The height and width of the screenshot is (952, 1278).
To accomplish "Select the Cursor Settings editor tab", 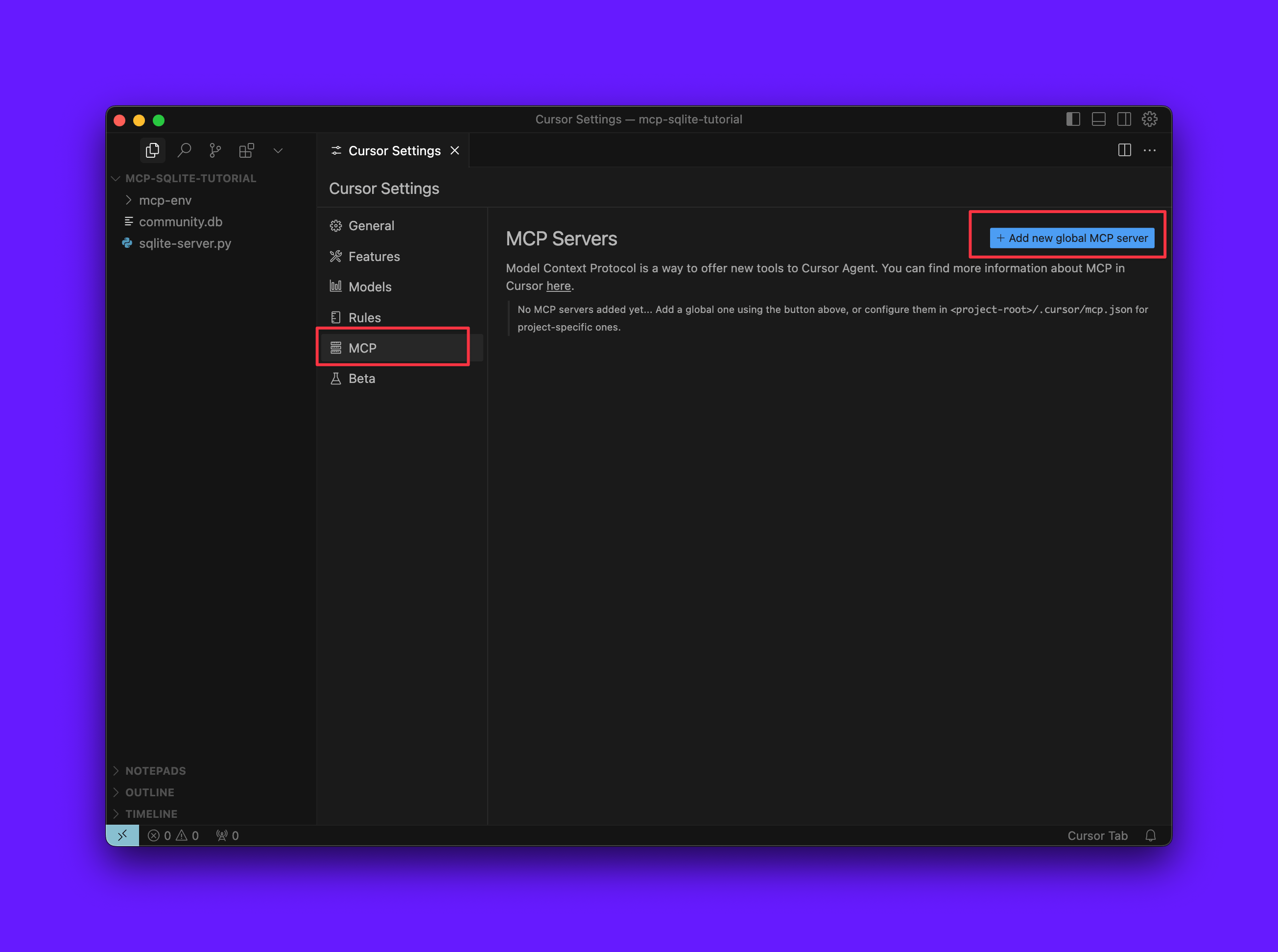I will (394, 150).
